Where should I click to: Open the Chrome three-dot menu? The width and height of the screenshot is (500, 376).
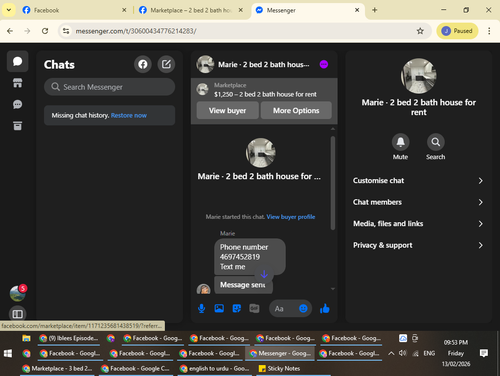tap(489, 31)
